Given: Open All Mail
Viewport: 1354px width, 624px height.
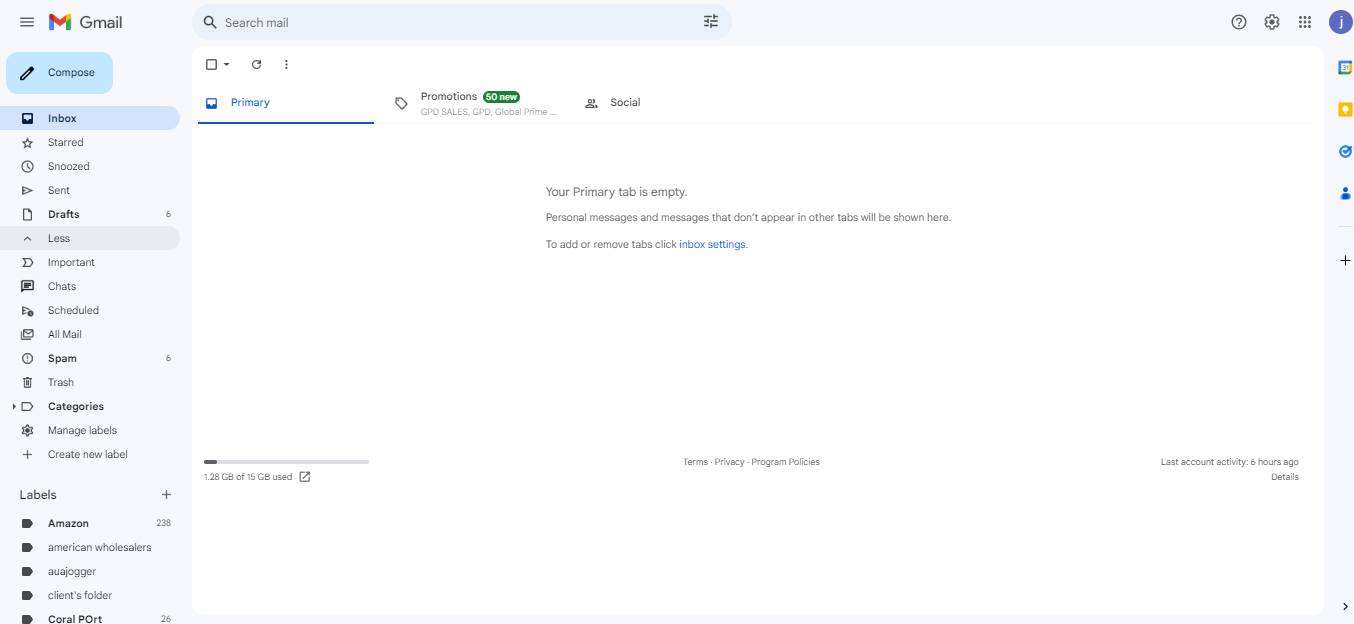Looking at the screenshot, I should (90, 334).
